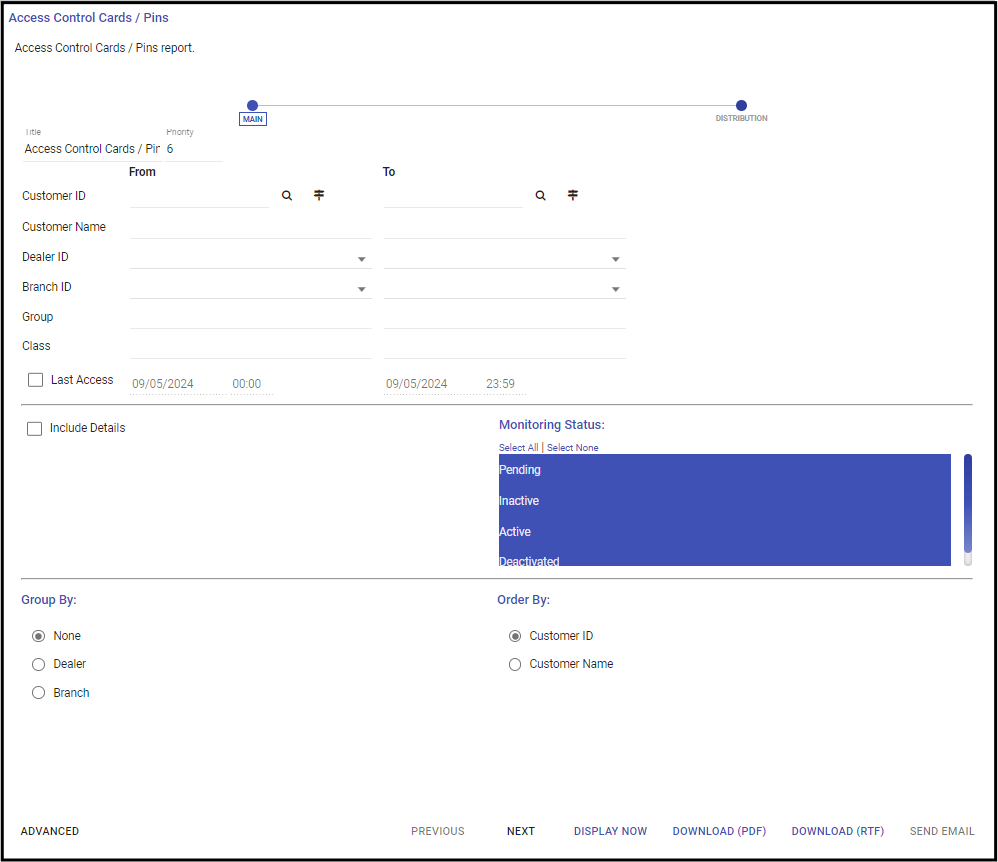Click Class To input field

[505, 347]
